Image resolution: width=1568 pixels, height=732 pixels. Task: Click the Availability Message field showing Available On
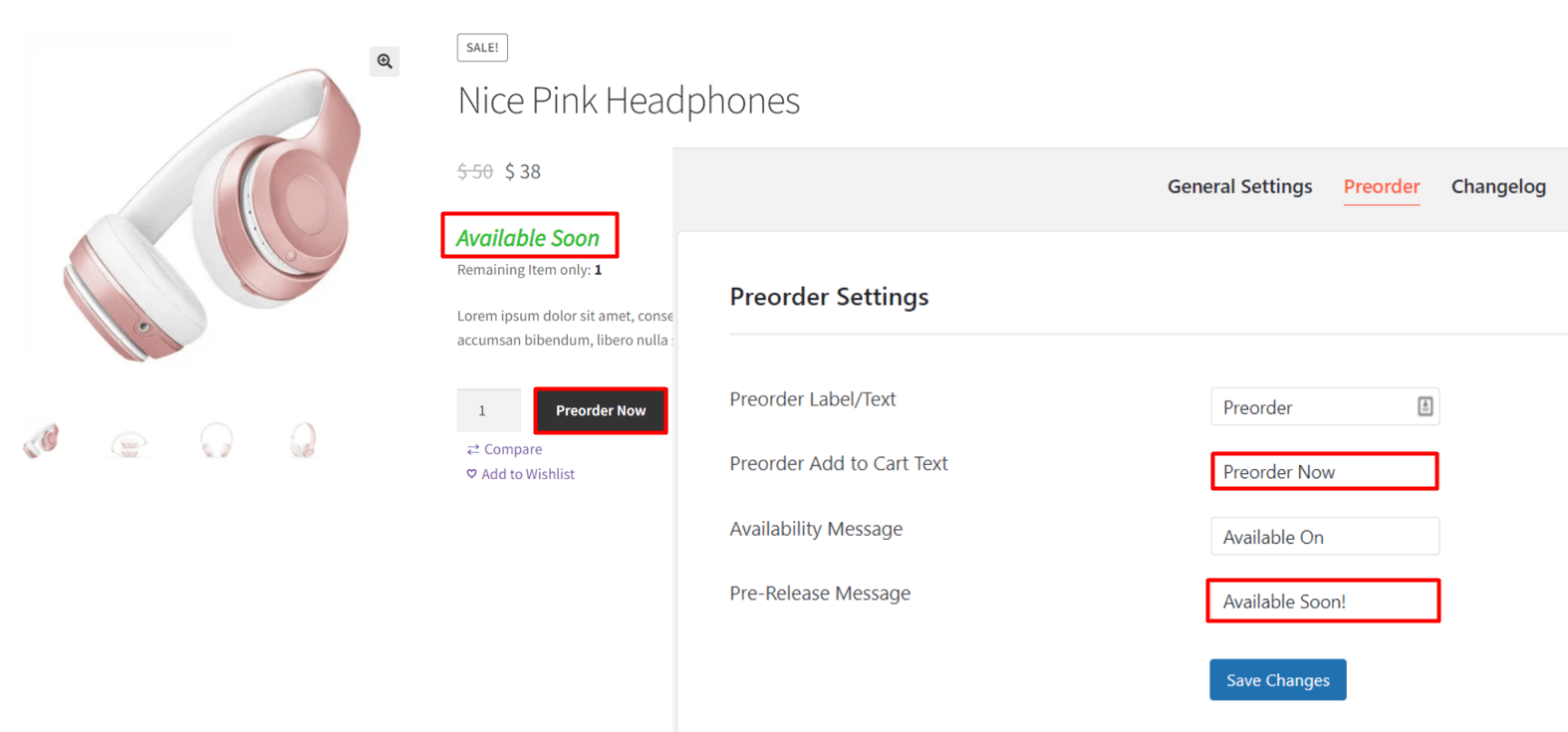(1324, 536)
